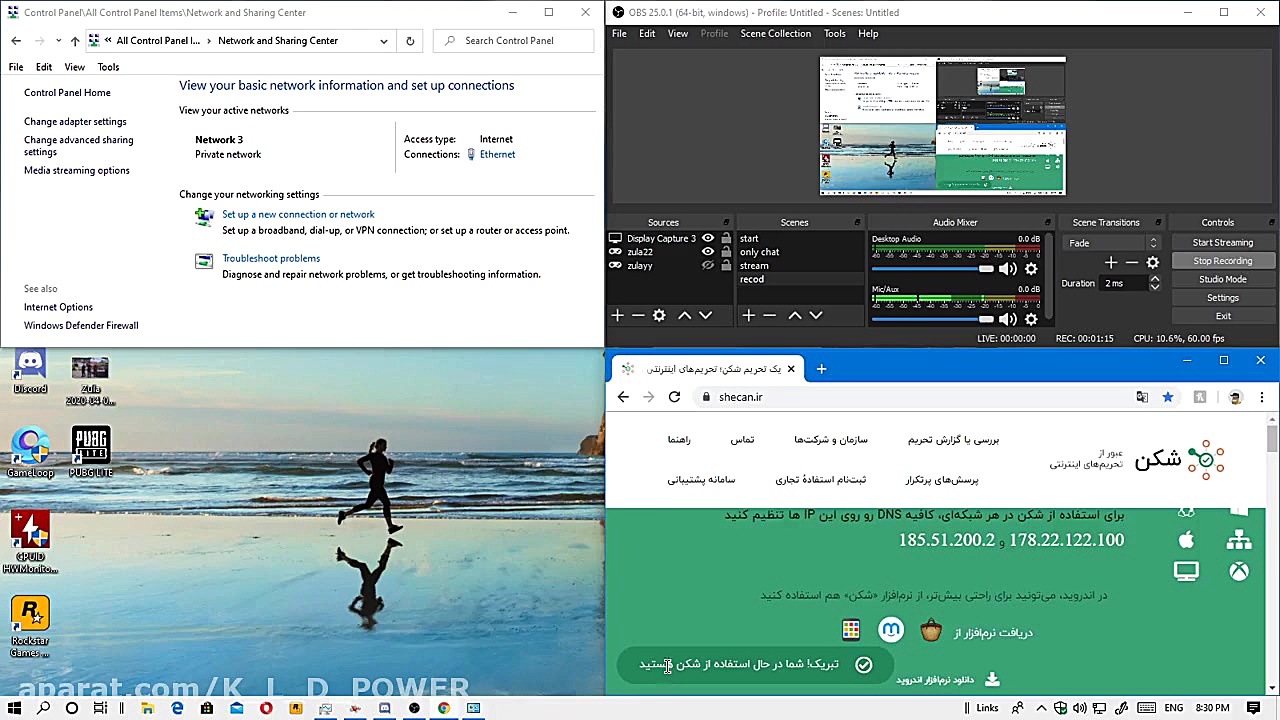Bookmark shecan.ir with the star icon
This screenshot has height=720, width=1280.
coord(1167,397)
